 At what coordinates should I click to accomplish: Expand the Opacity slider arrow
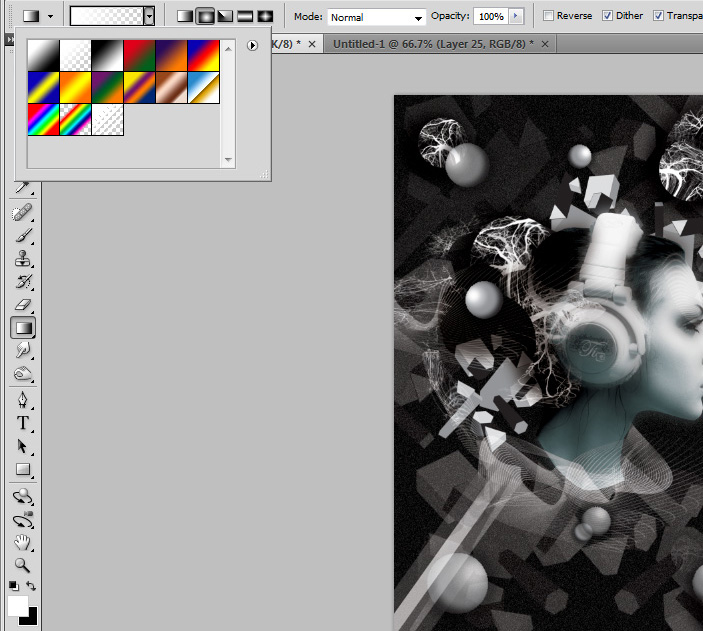point(516,17)
